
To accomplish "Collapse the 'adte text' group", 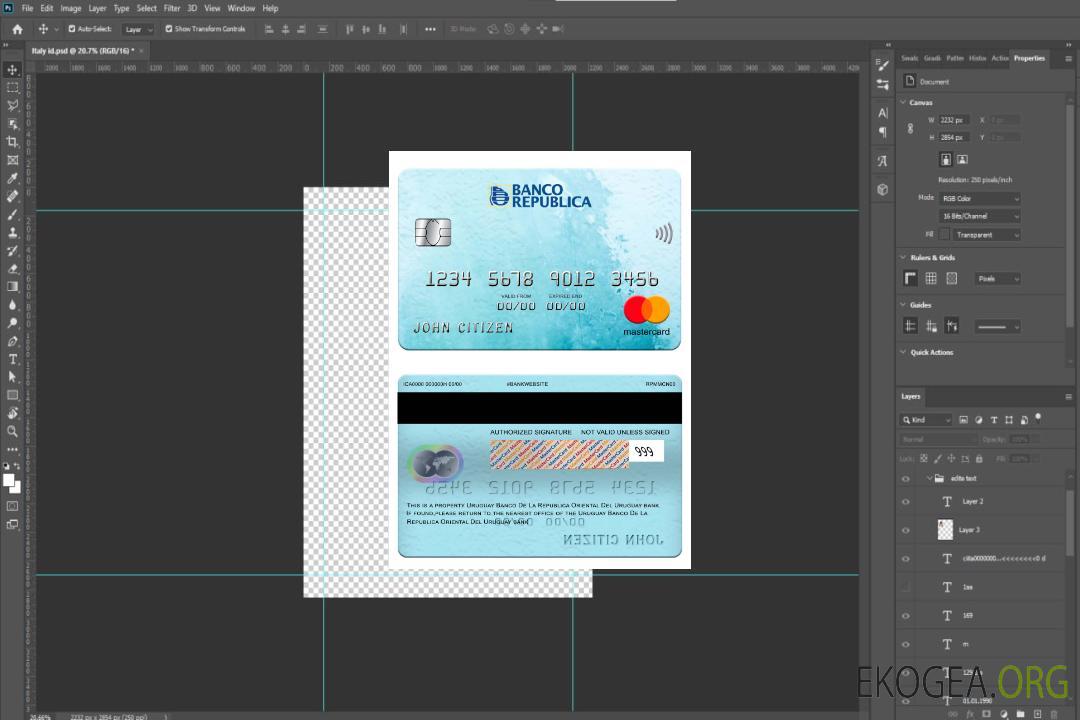I will pyautogui.click(x=929, y=478).
